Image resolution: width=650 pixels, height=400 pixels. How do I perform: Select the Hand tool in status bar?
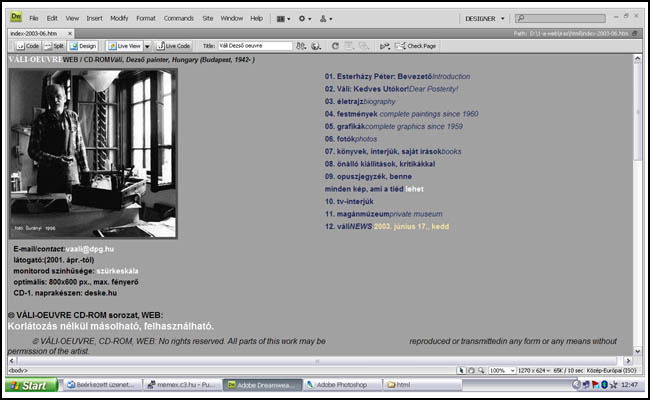click(x=471, y=371)
